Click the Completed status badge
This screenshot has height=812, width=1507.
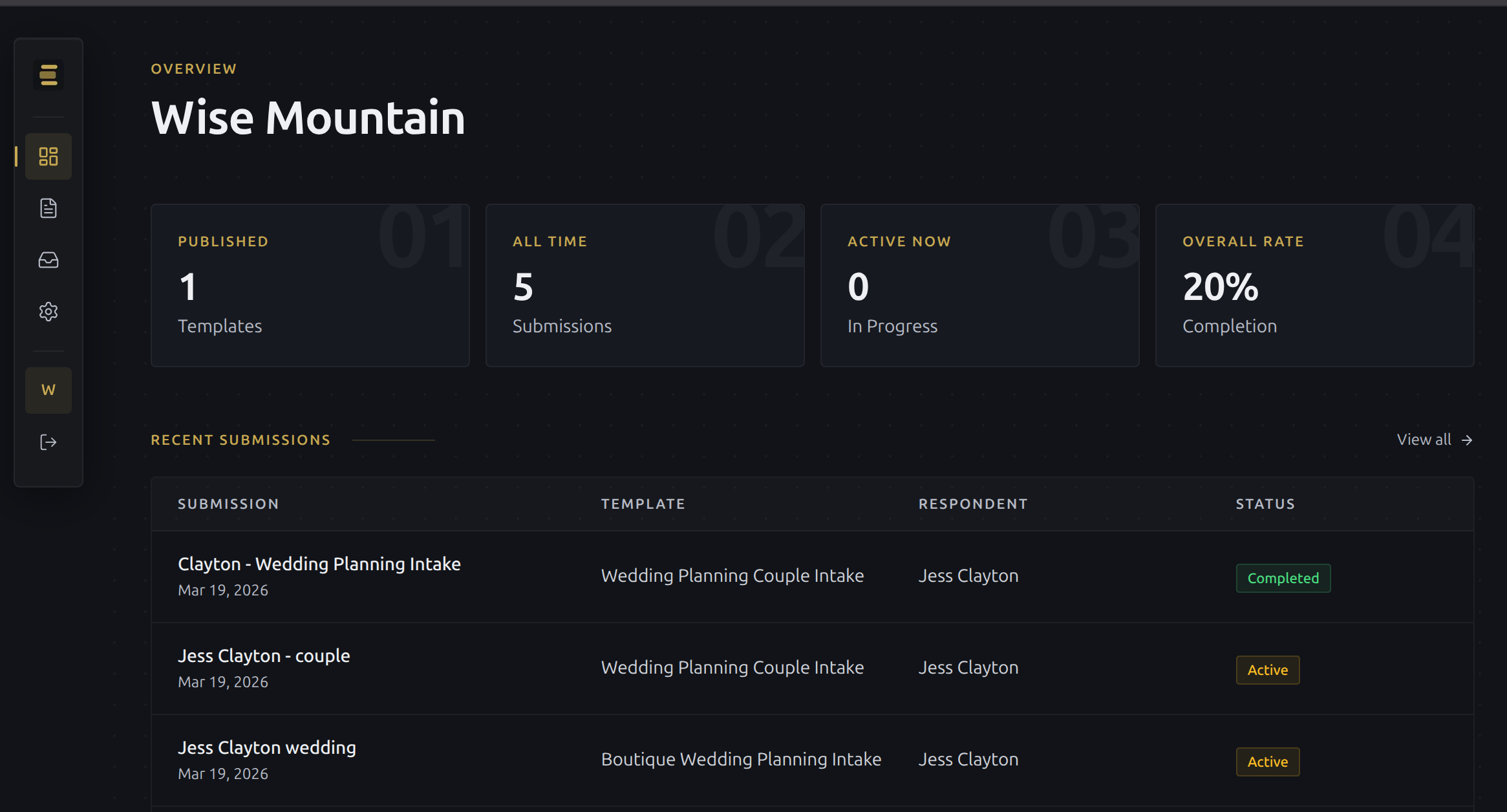[x=1283, y=578]
